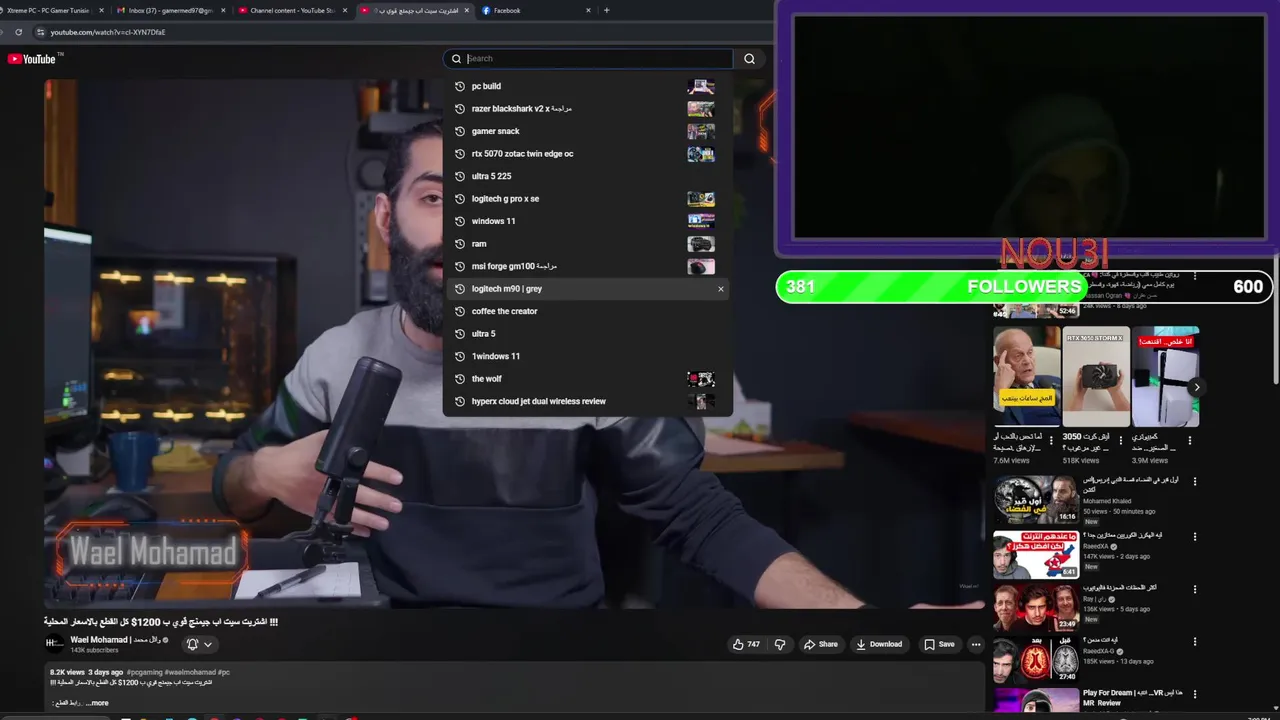Click history clock icon beside 'pc build'
Viewport: 1280px width, 720px height.
pyautogui.click(x=459, y=86)
